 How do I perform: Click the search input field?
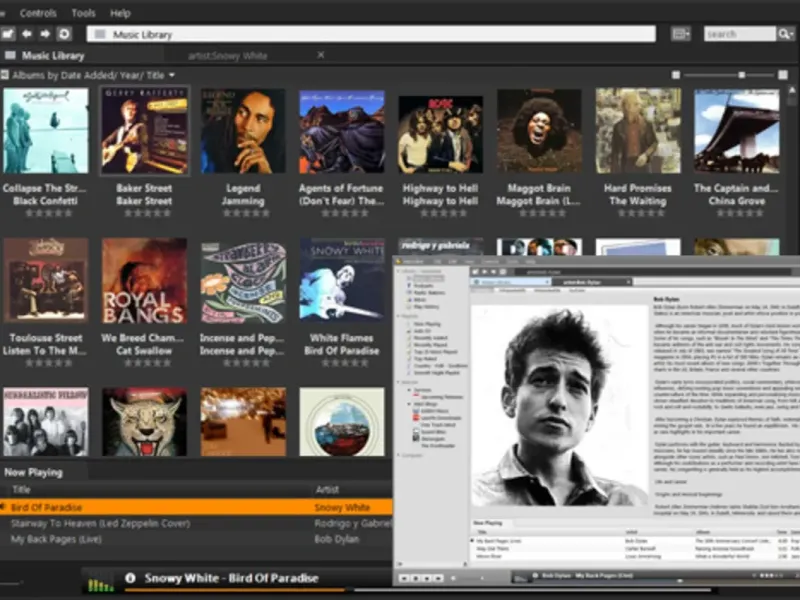click(740, 34)
